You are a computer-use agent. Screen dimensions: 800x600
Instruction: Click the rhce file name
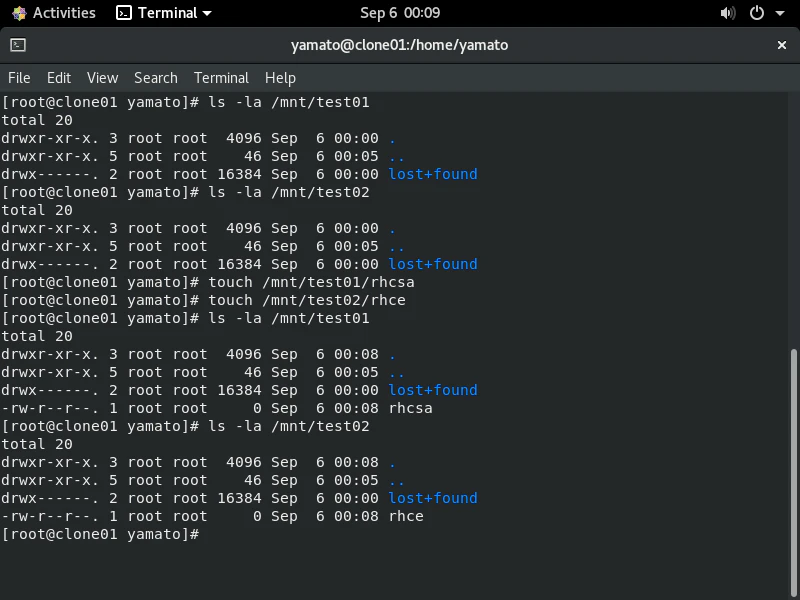pos(406,516)
